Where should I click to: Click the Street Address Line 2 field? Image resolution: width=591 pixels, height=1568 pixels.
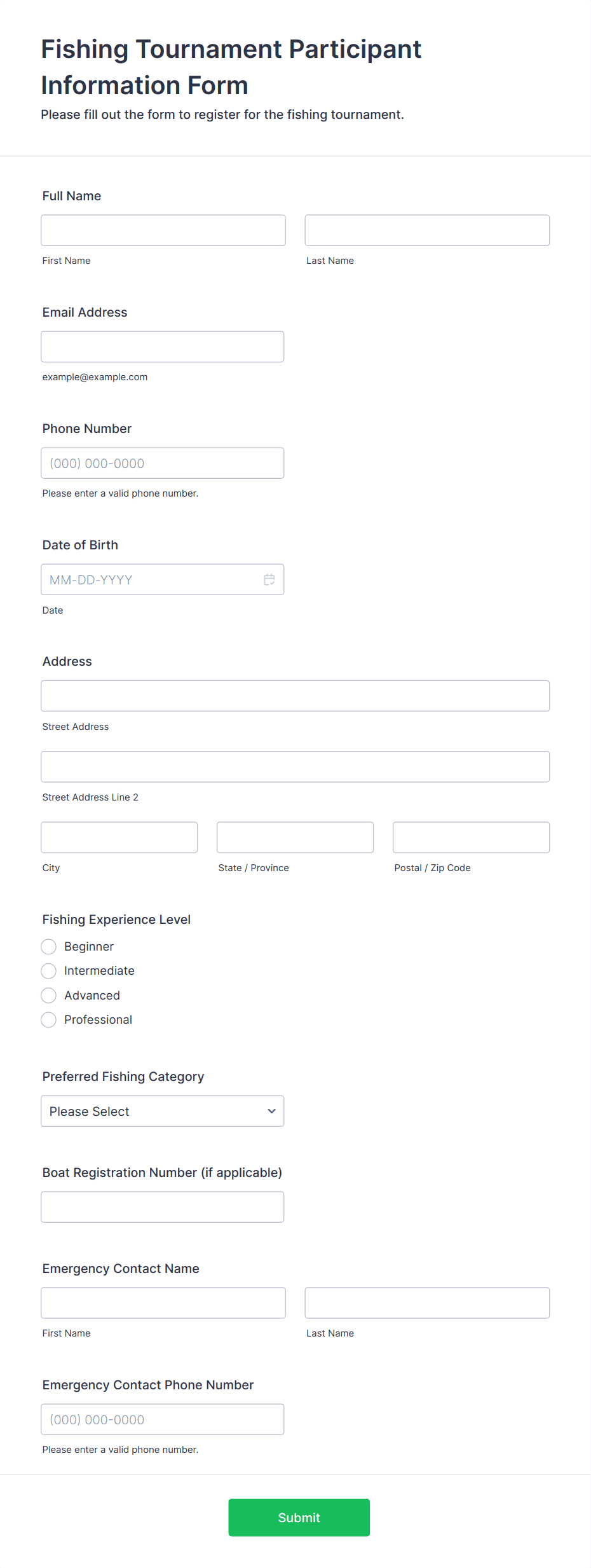click(x=295, y=766)
